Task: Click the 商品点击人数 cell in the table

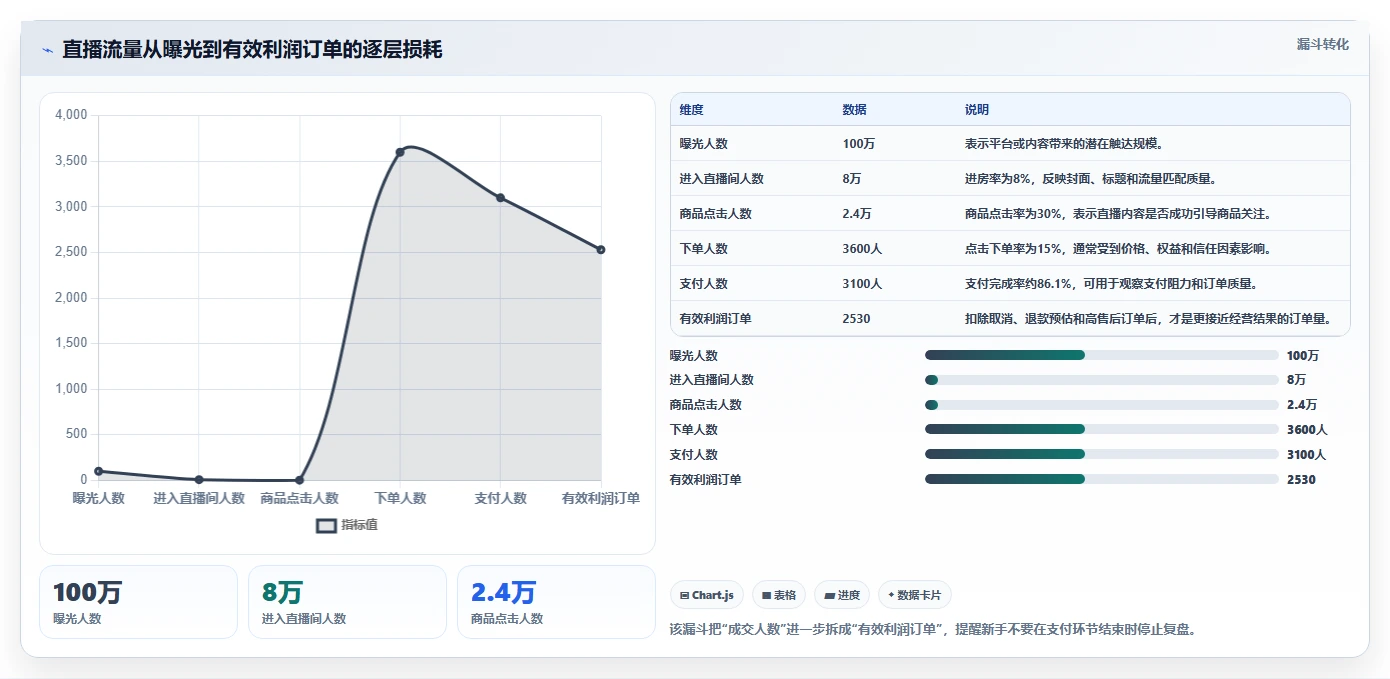Action: point(716,214)
